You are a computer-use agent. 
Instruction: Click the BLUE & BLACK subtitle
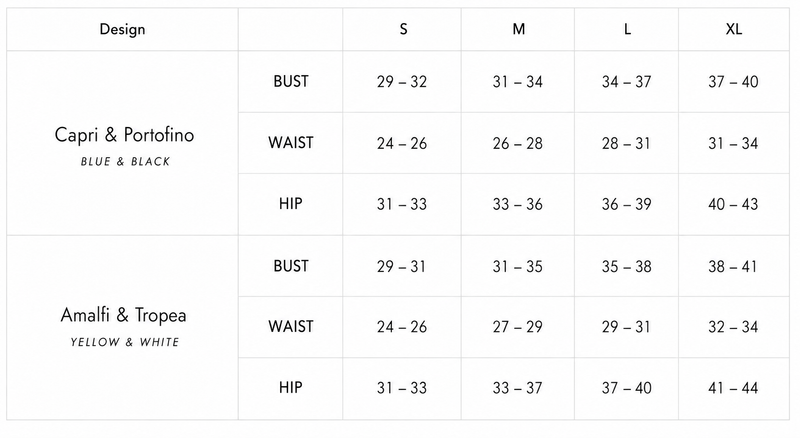pyautogui.click(x=125, y=162)
